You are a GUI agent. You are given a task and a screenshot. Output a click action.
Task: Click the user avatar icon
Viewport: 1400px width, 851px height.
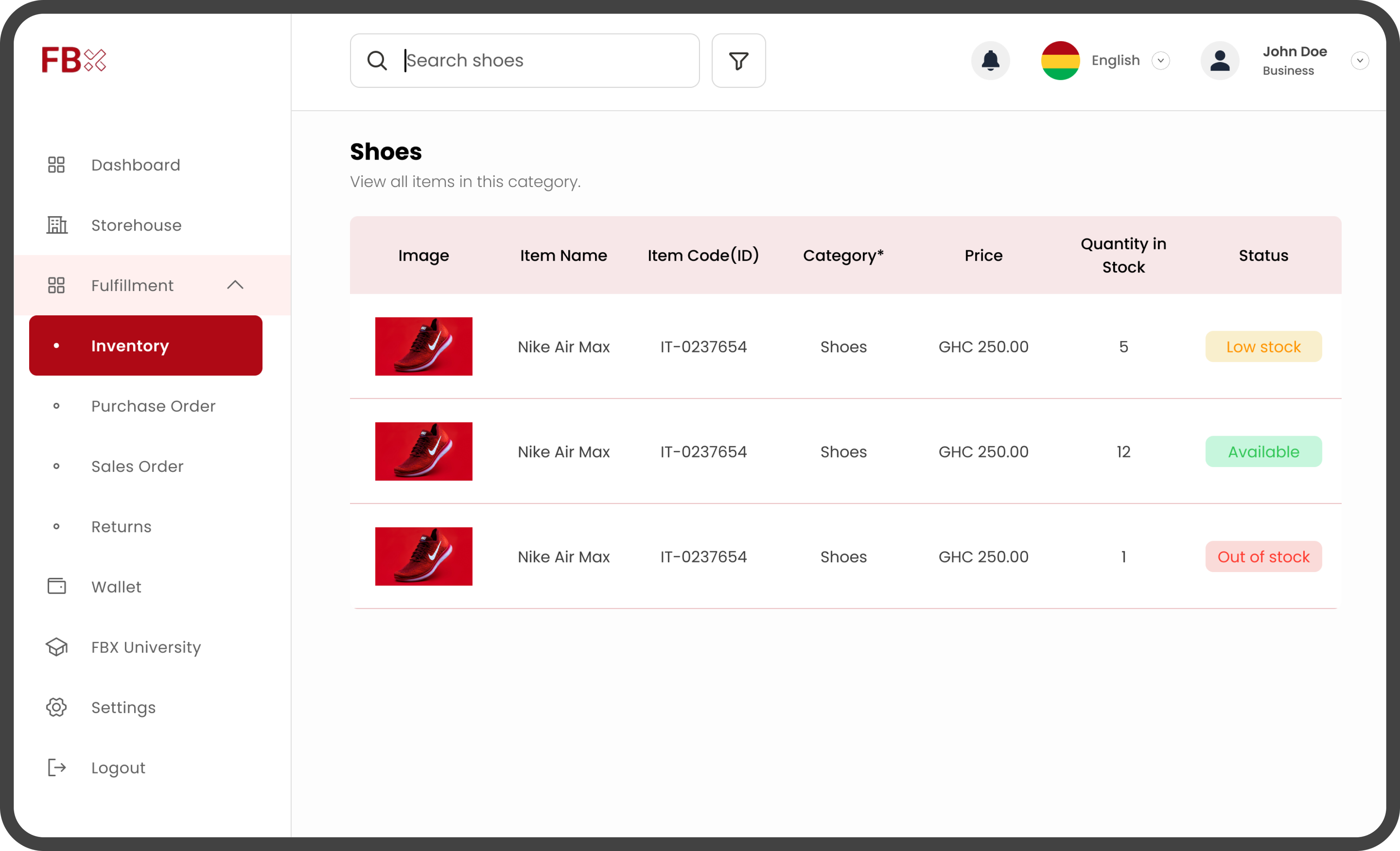(x=1219, y=61)
